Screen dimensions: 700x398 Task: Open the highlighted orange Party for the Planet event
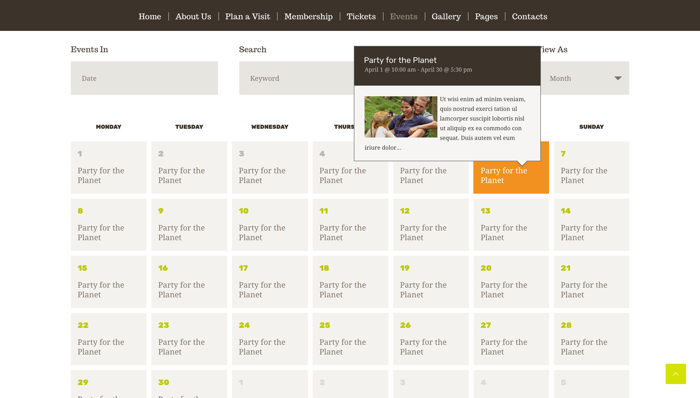pyautogui.click(x=504, y=175)
